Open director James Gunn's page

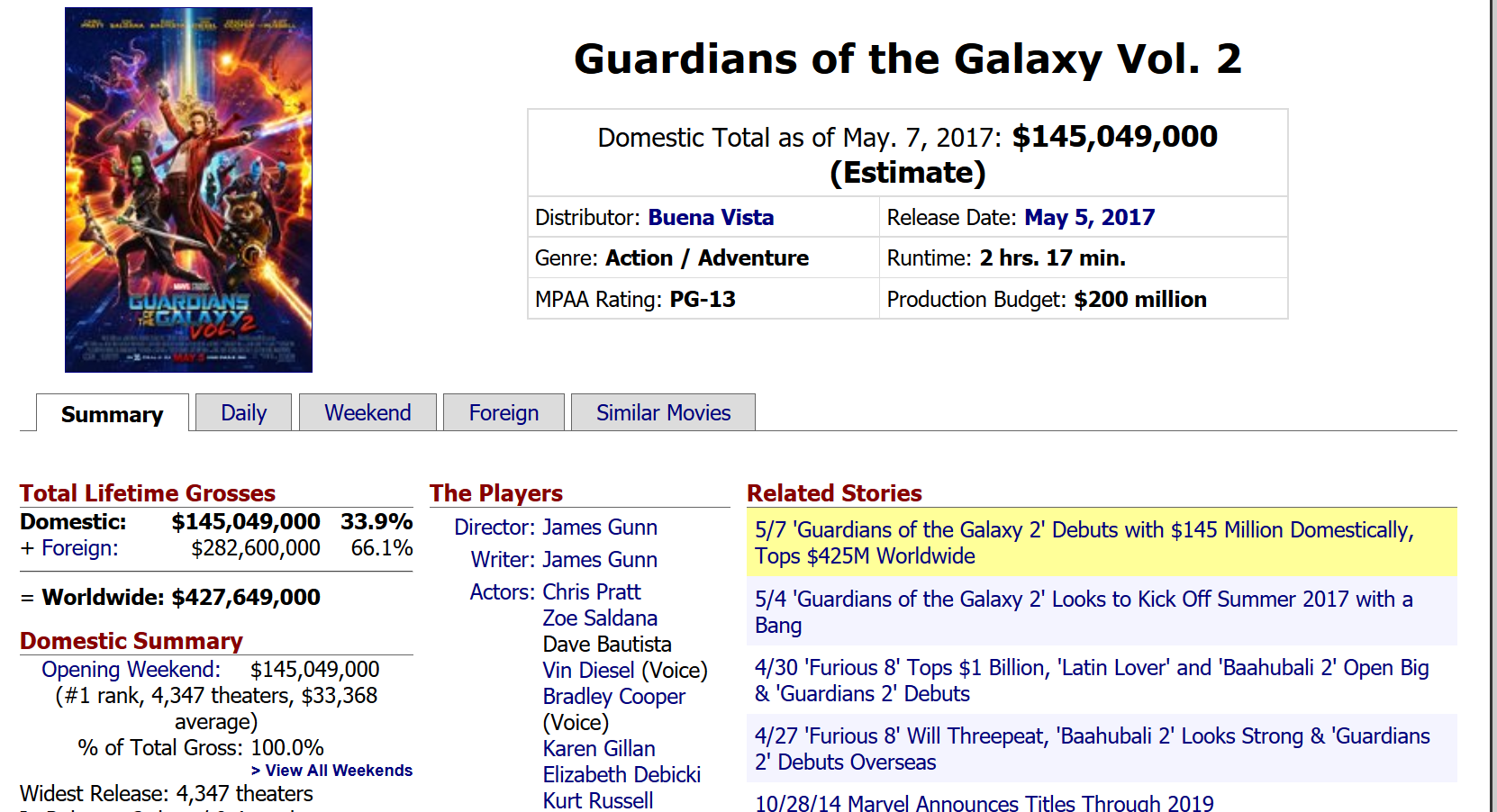click(600, 528)
